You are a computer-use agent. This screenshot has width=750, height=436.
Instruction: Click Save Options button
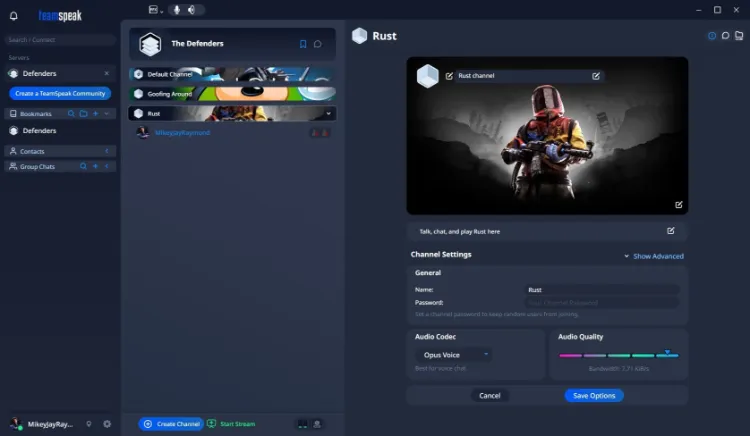(594, 395)
